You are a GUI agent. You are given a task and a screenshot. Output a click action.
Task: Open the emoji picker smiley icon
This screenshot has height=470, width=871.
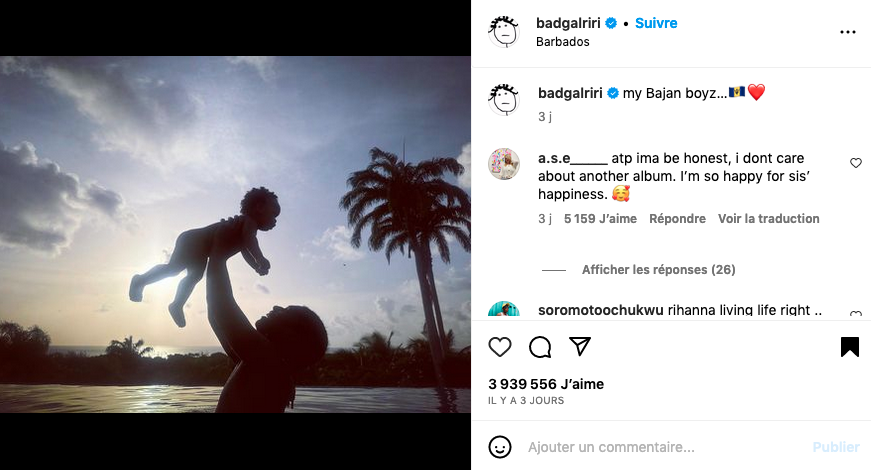coord(500,447)
